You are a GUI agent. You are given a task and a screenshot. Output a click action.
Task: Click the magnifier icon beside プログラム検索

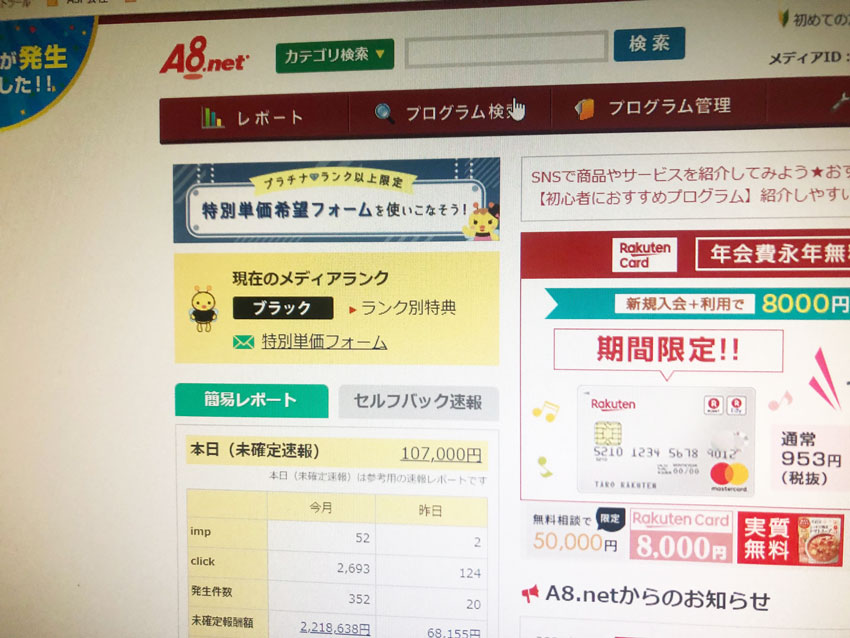[x=384, y=113]
